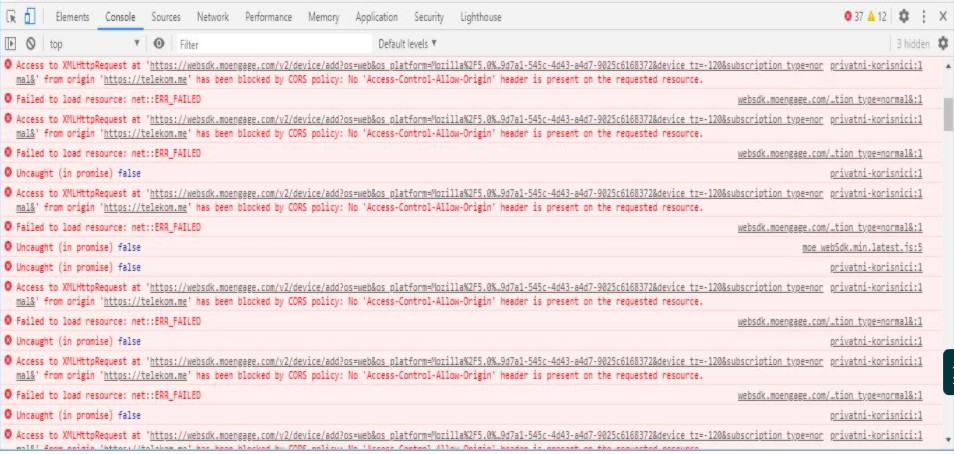
Task: Toggle the device toolbar icon
Action: point(30,17)
